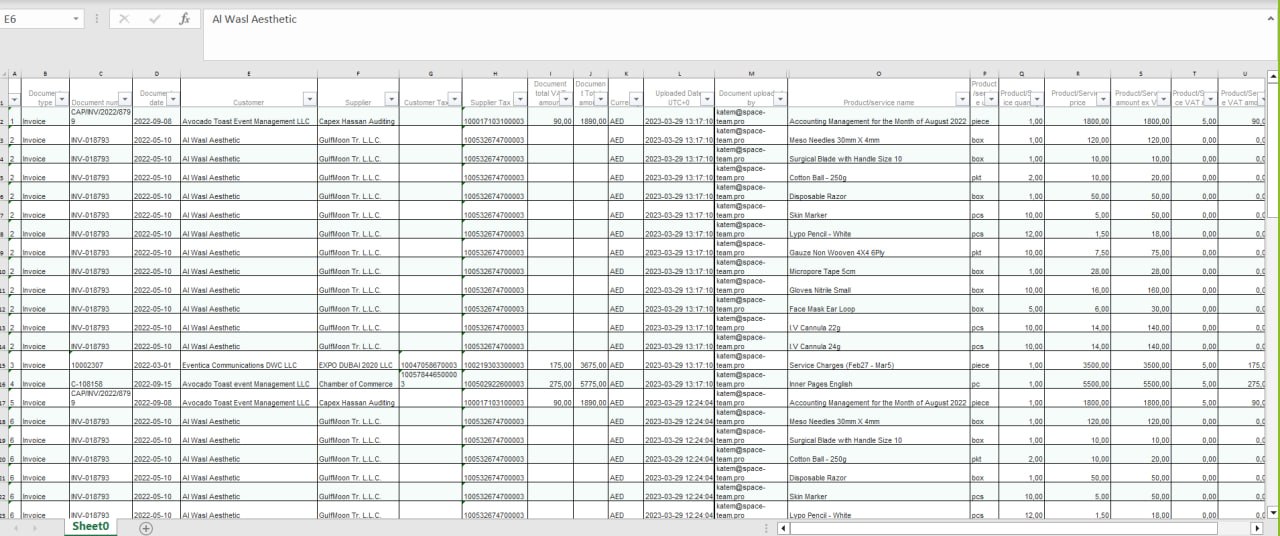Select Gauze Non Wooven 4X4 6Ply cell
Screen dimensions: 1280x536
(x=878, y=248)
